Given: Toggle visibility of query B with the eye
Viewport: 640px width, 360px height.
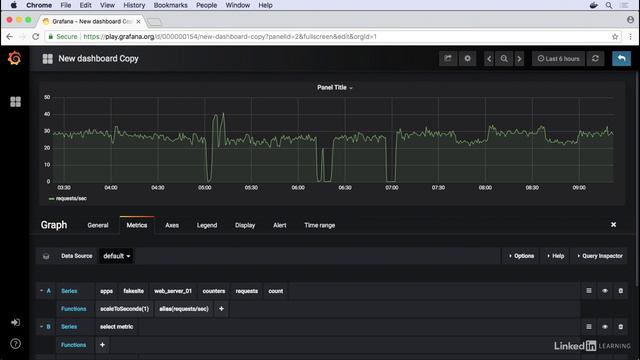Looking at the screenshot, I should pyautogui.click(x=604, y=327).
